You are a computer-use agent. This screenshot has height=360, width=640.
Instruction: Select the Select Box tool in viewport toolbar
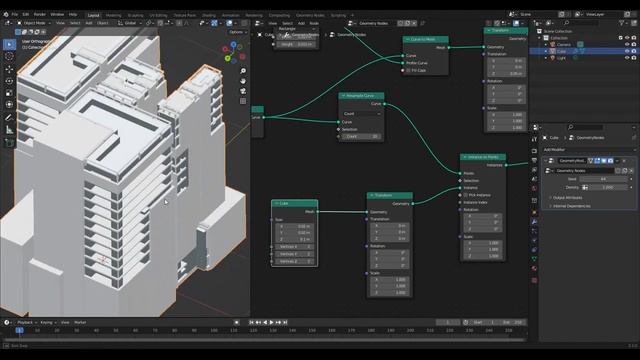click(9, 44)
